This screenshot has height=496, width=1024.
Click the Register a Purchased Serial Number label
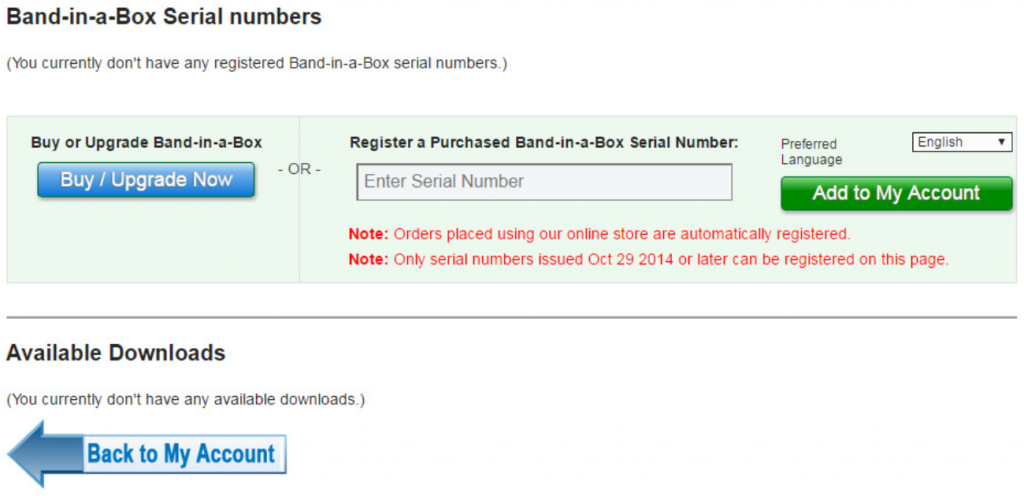pos(544,143)
